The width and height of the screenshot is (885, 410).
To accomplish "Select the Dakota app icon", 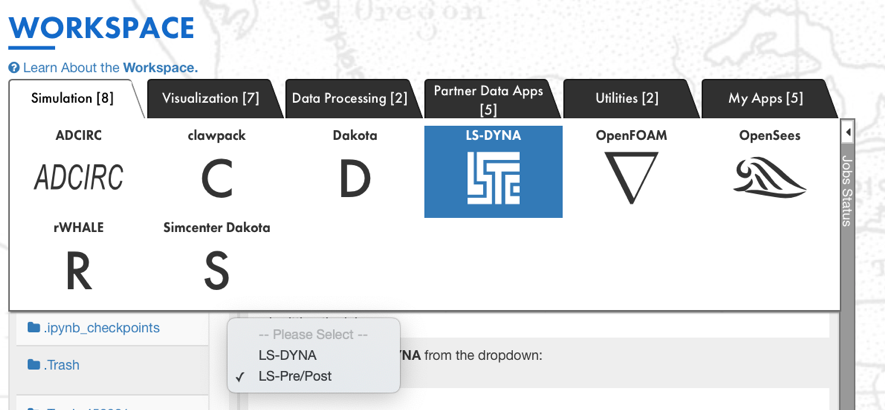I will pyautogui.click(x=354, y=178).
